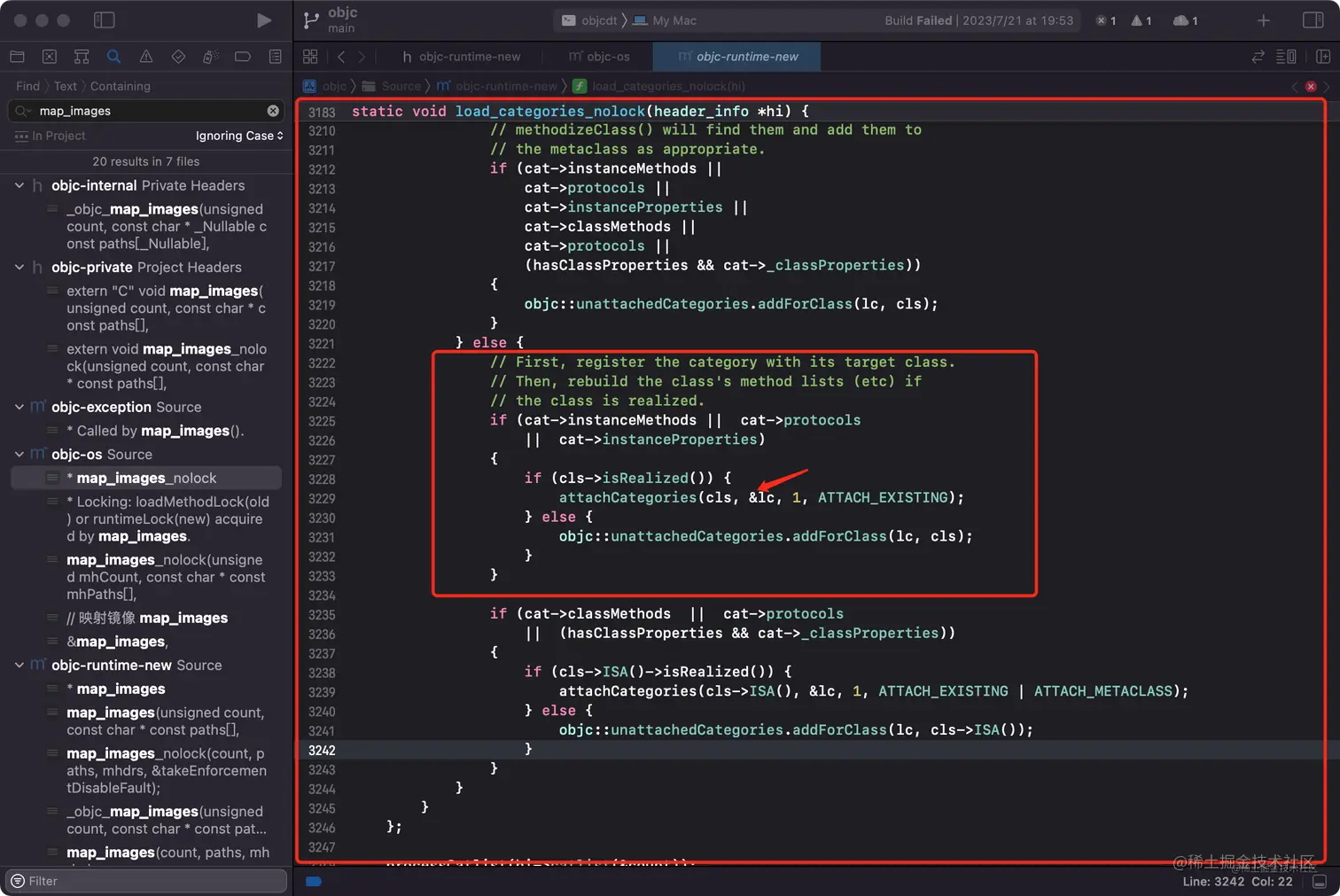Open the Test navigator
This screenshot has width=1340, height=896.
click(178, 57)
